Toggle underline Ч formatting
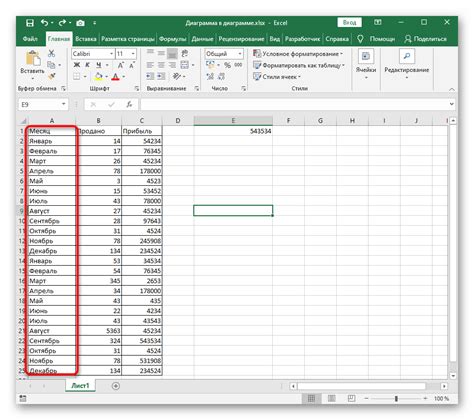 click(x=99, y=65)
